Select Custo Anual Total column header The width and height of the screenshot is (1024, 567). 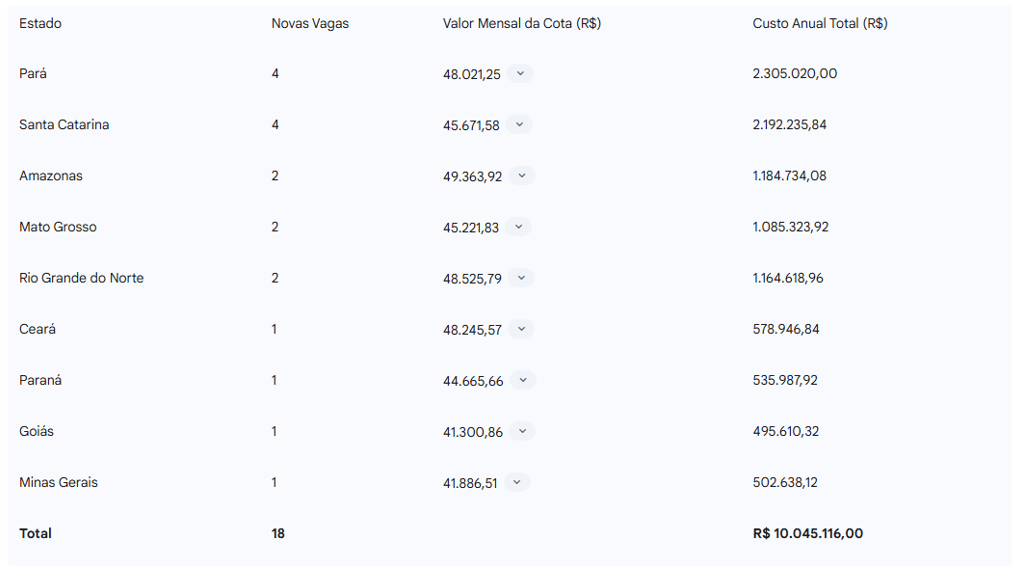[x=820, y=23]
